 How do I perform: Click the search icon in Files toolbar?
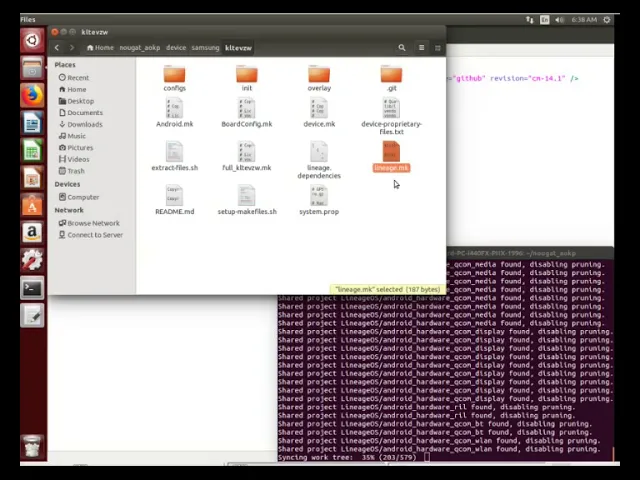(x=402, y=48)
